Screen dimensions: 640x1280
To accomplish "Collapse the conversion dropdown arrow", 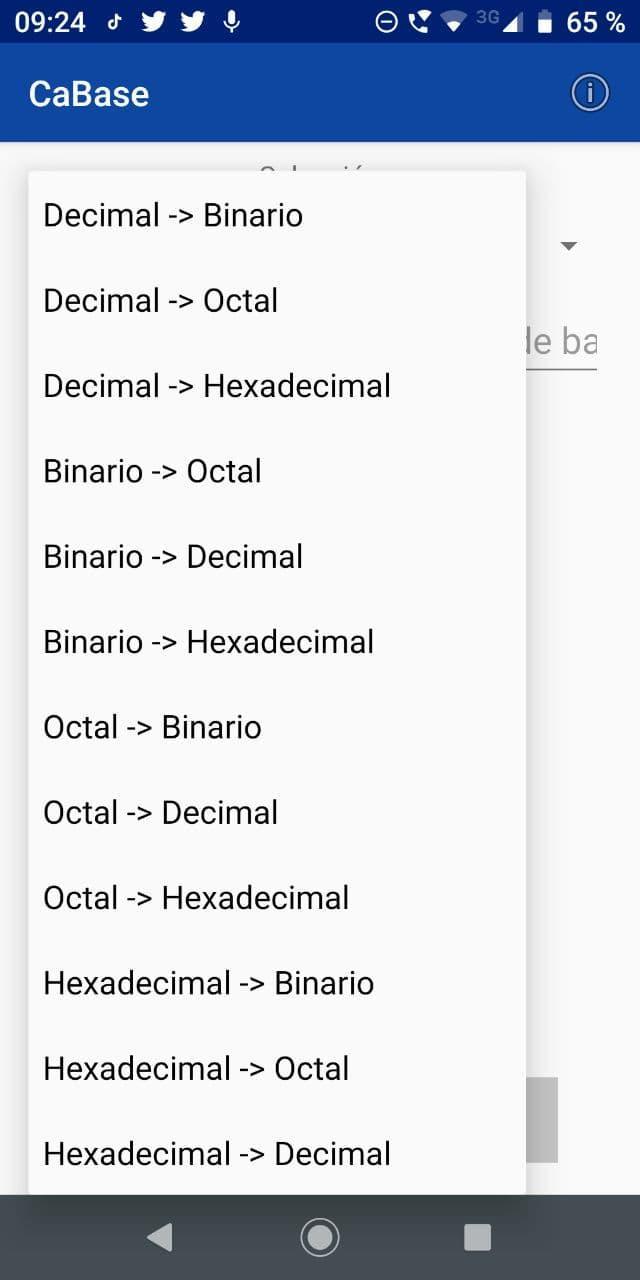I will [x=569, y=246].
